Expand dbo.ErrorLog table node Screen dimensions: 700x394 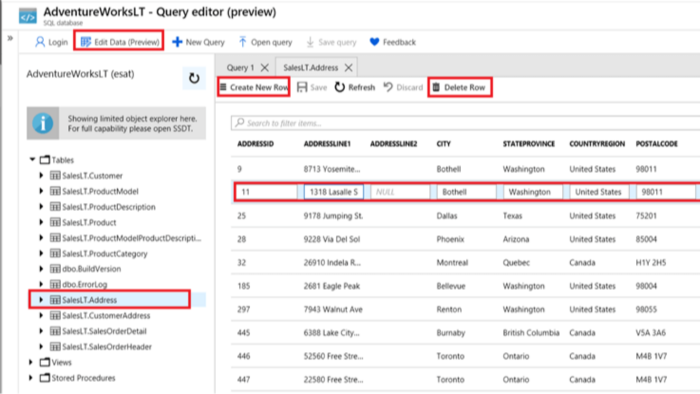[41, 284]
